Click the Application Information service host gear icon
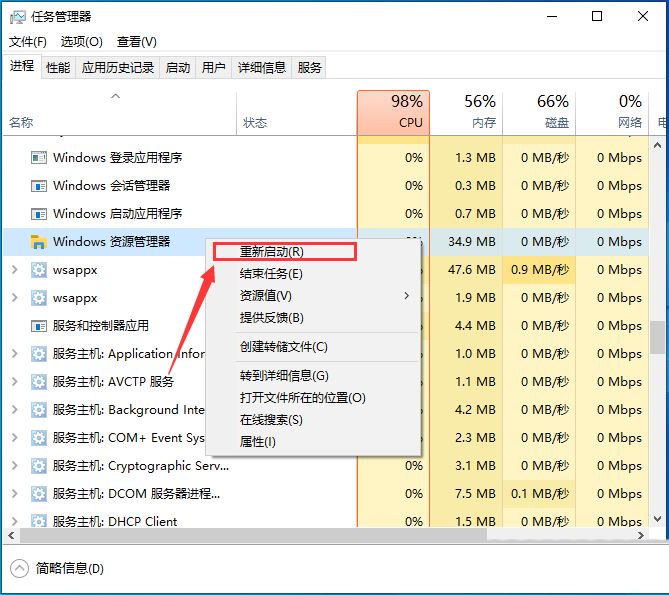Viewport: 669px width, 595px height. pyautogui.click(x=39, y=354)
